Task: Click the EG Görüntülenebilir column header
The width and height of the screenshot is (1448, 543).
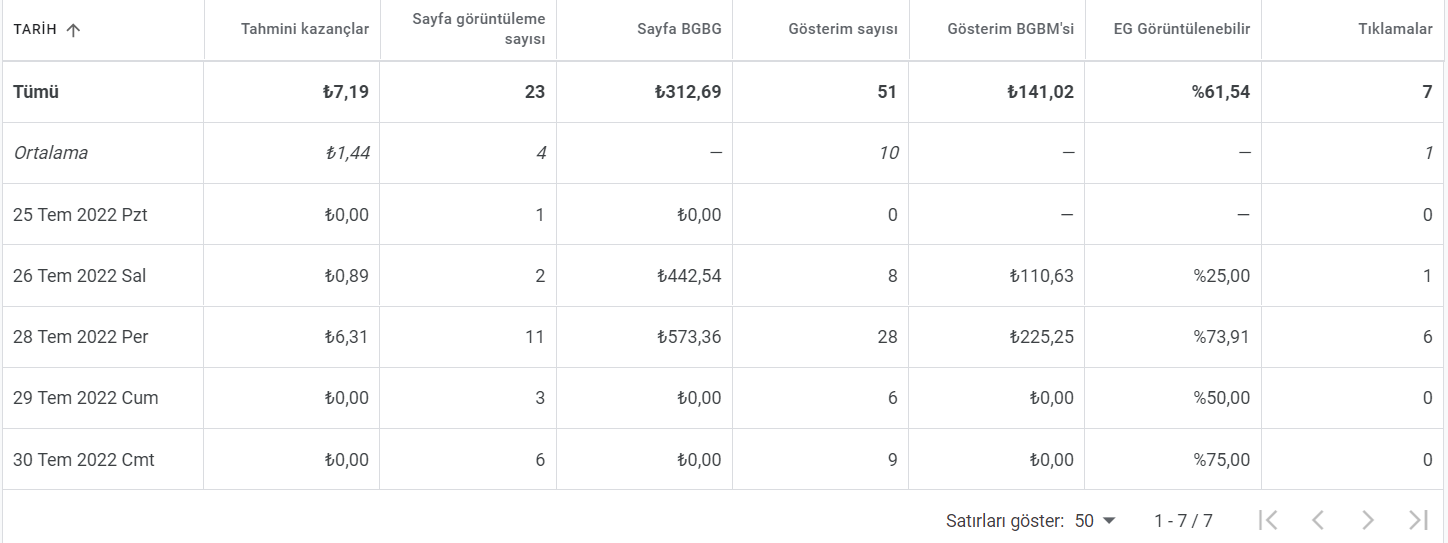Action: pyautogui.click(x=1182, y=30)
